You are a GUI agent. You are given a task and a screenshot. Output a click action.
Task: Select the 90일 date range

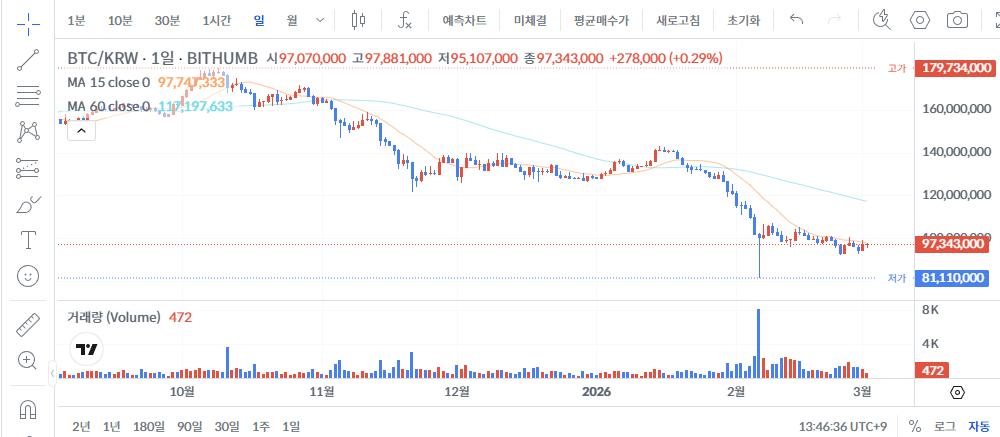190,426
